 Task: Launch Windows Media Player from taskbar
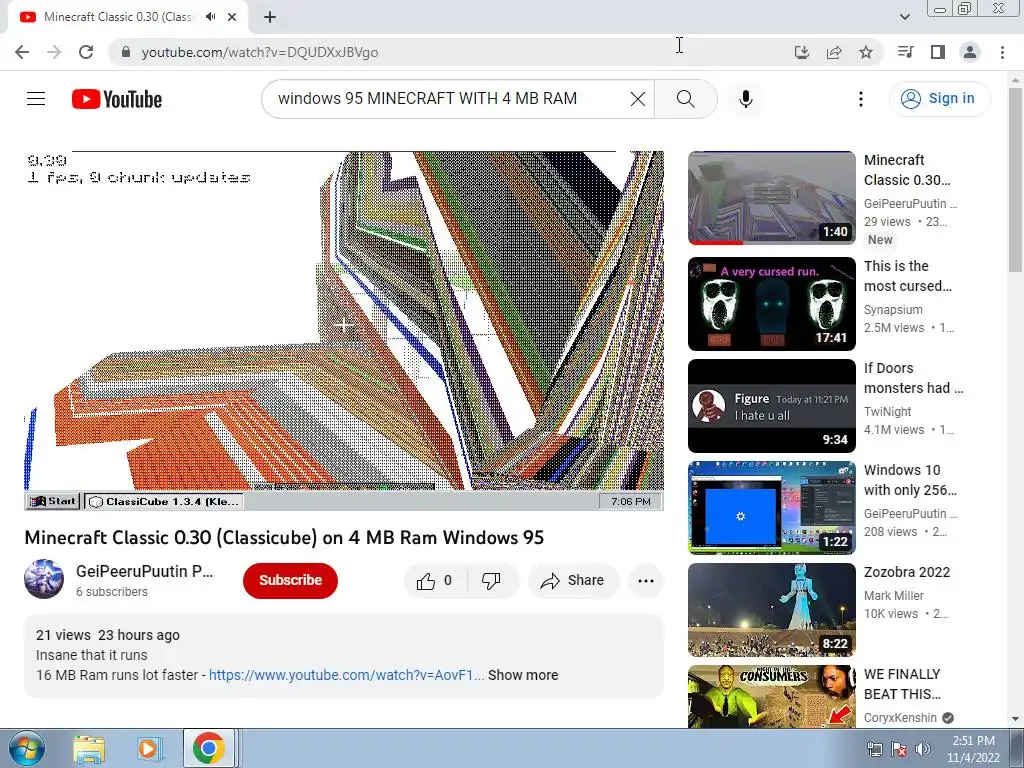(x=148, y=749)
